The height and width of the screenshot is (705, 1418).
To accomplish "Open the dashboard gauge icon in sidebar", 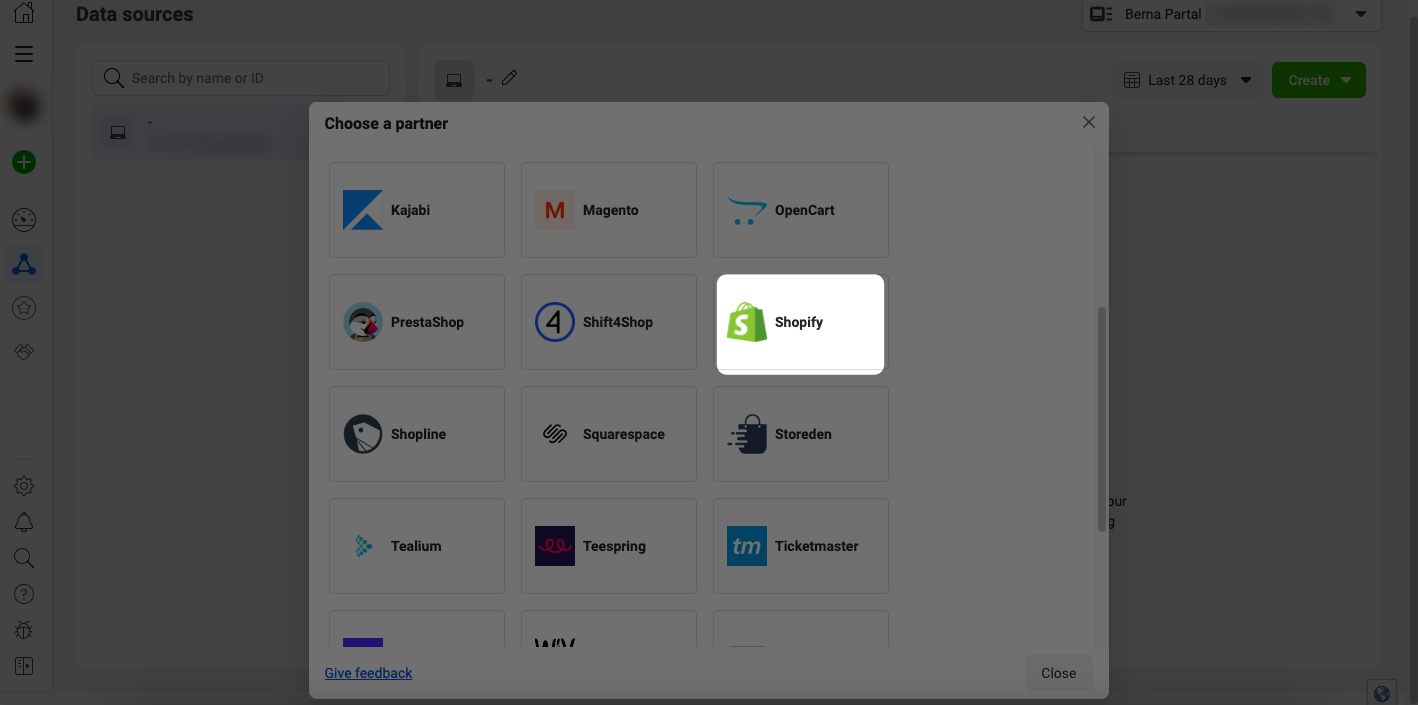I will tap(24, 220).
